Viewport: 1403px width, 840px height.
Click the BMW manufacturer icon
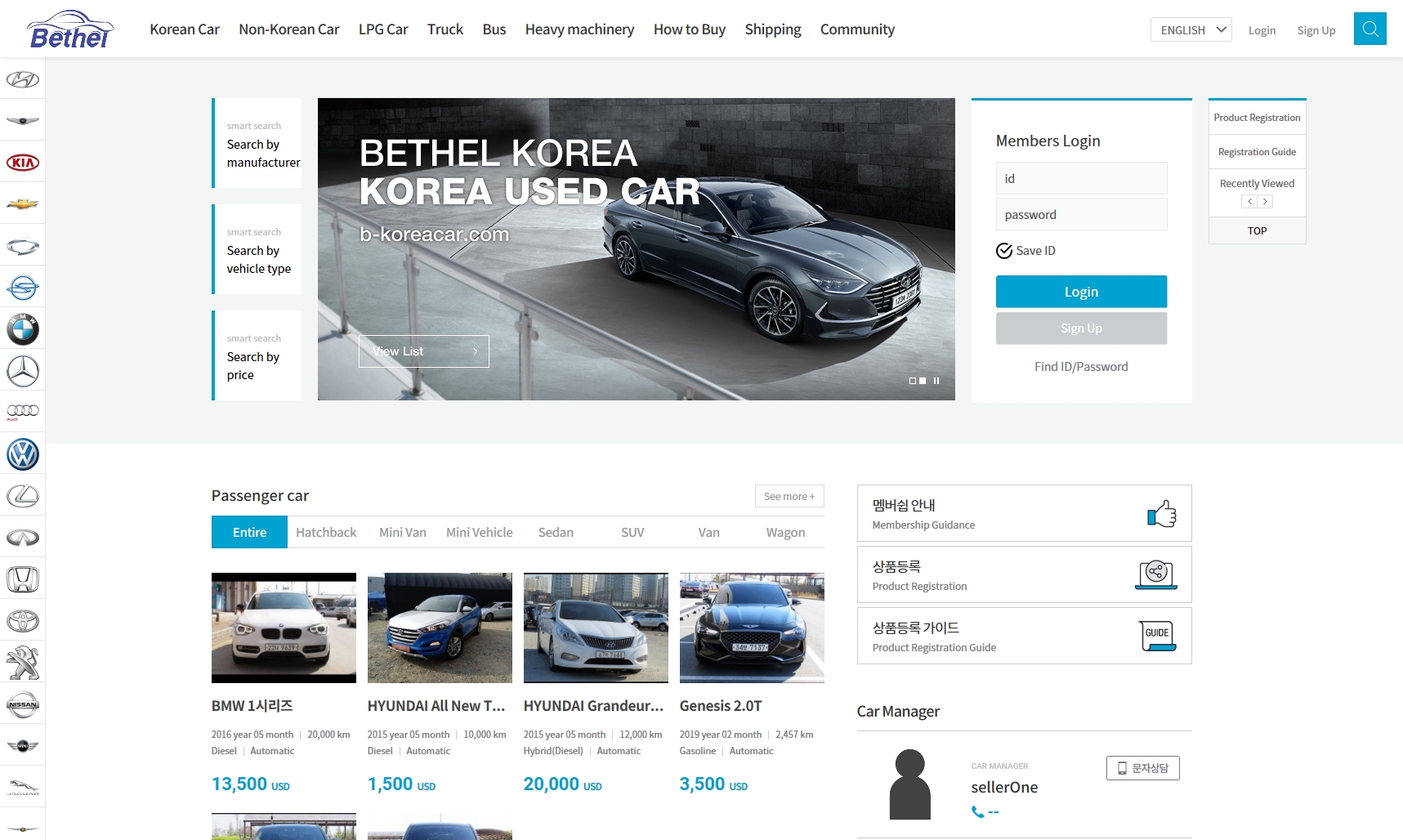[23, 330]
